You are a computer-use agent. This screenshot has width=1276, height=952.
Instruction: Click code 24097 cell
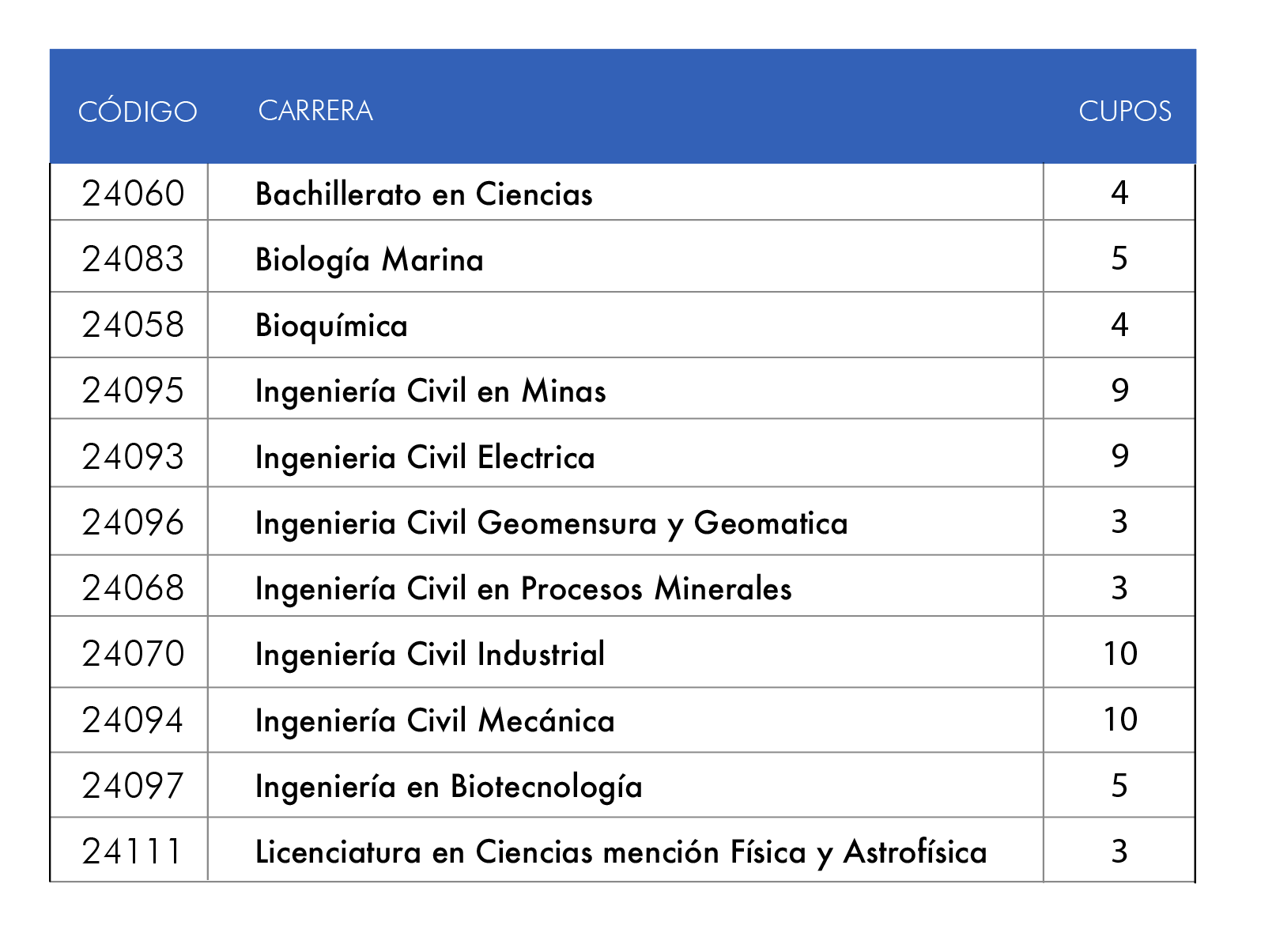pyautogui.click(x=133, y=786)
